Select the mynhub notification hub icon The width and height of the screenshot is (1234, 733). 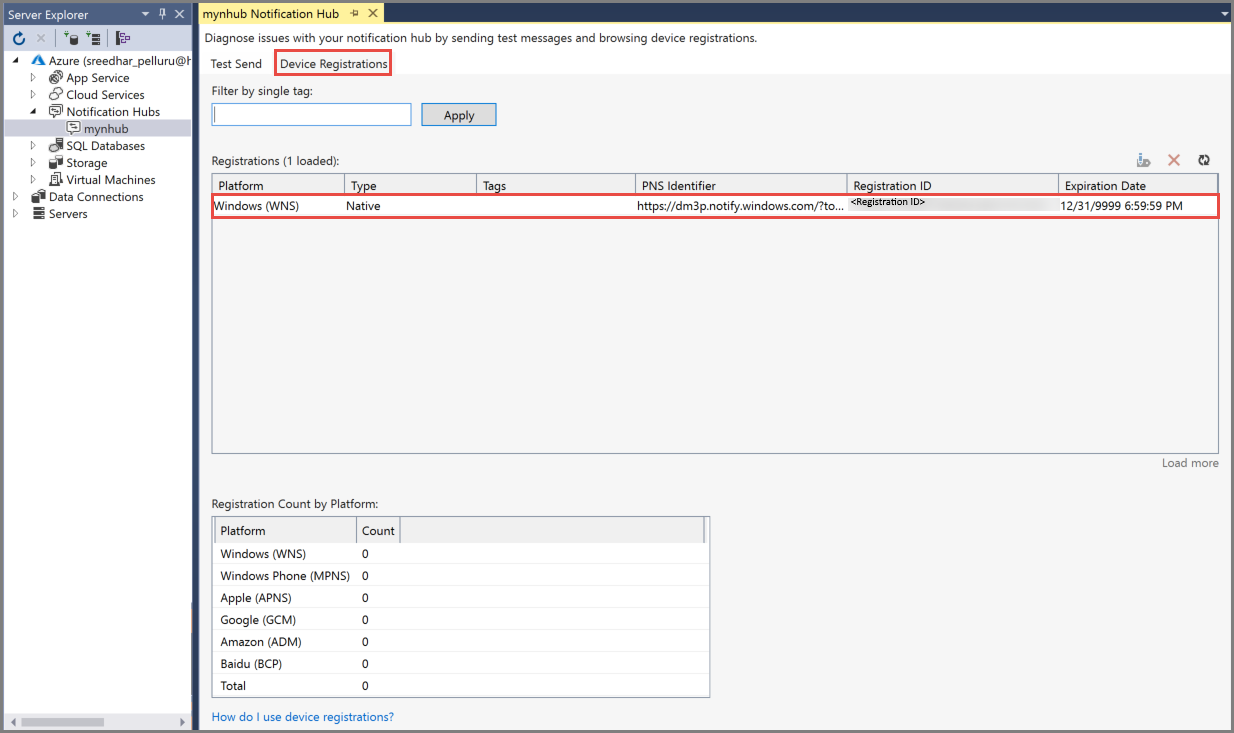[74, 128]
